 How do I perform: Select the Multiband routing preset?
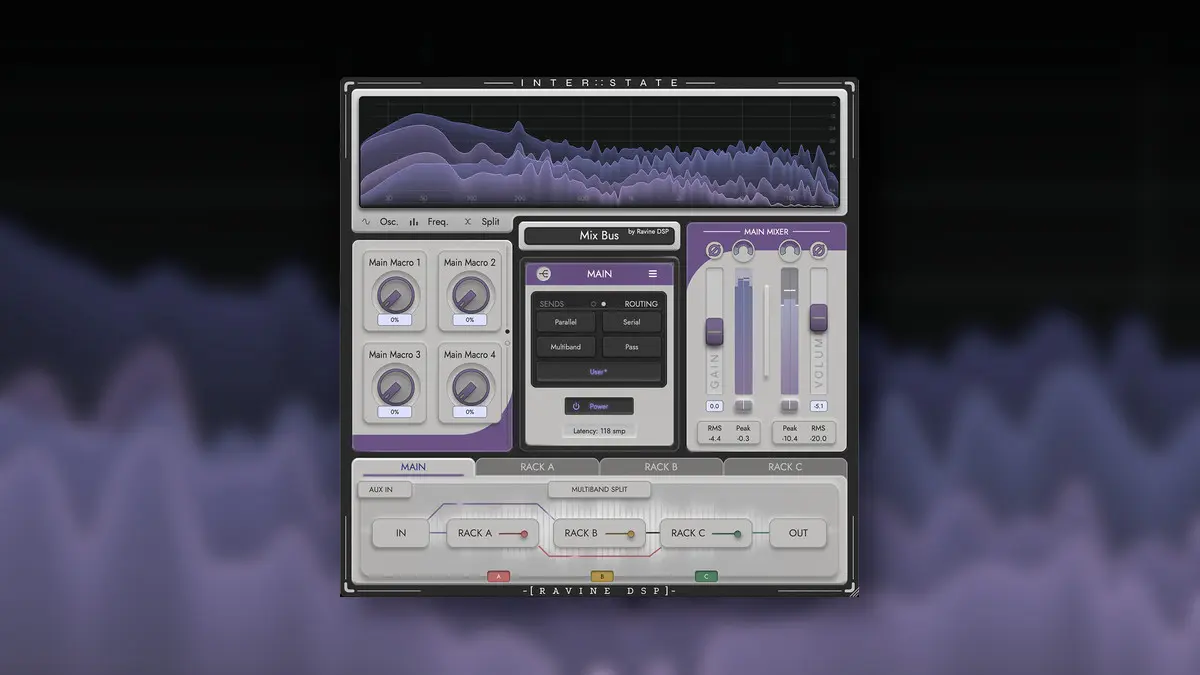[x=566, y=347]
